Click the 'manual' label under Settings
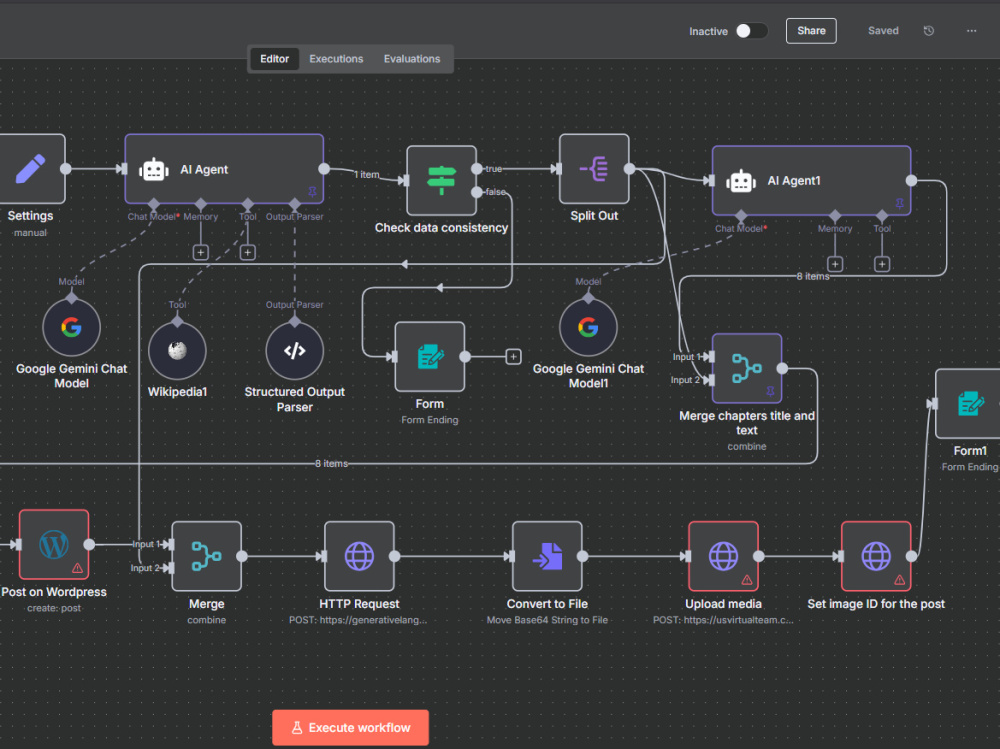The width and height of the screenshot is (1000, 749). [x=30, y=233]
